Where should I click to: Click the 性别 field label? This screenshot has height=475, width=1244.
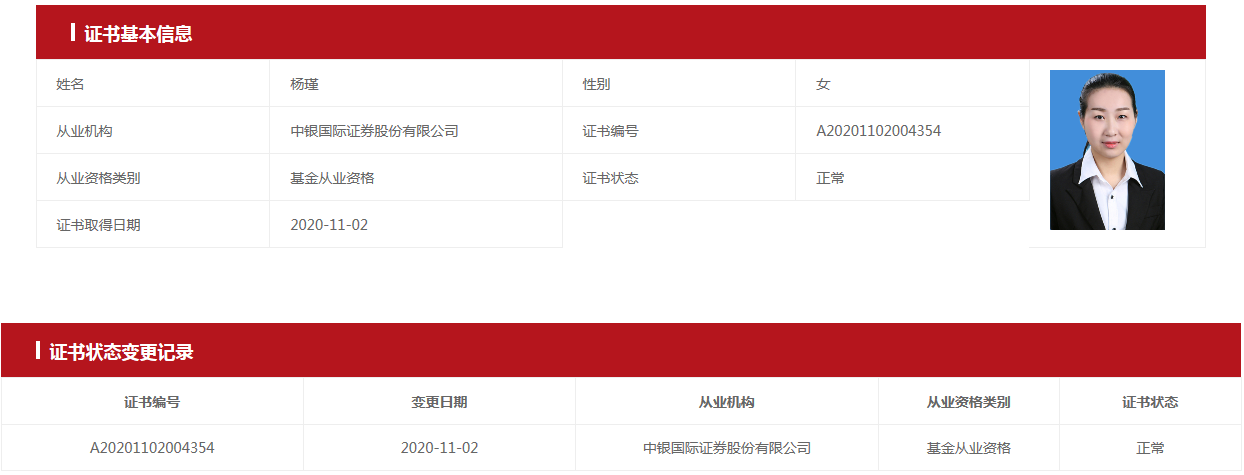pos(596,84)
